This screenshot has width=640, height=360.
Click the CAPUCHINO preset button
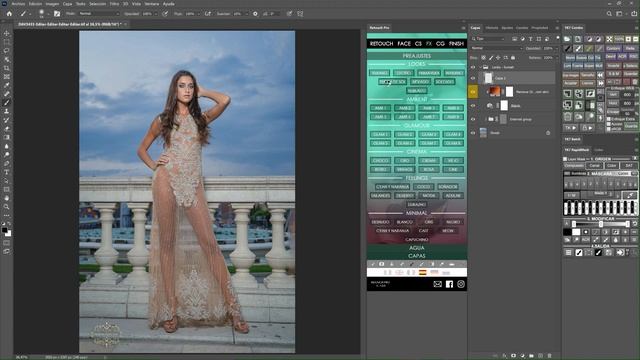click(x=417, y=240)
